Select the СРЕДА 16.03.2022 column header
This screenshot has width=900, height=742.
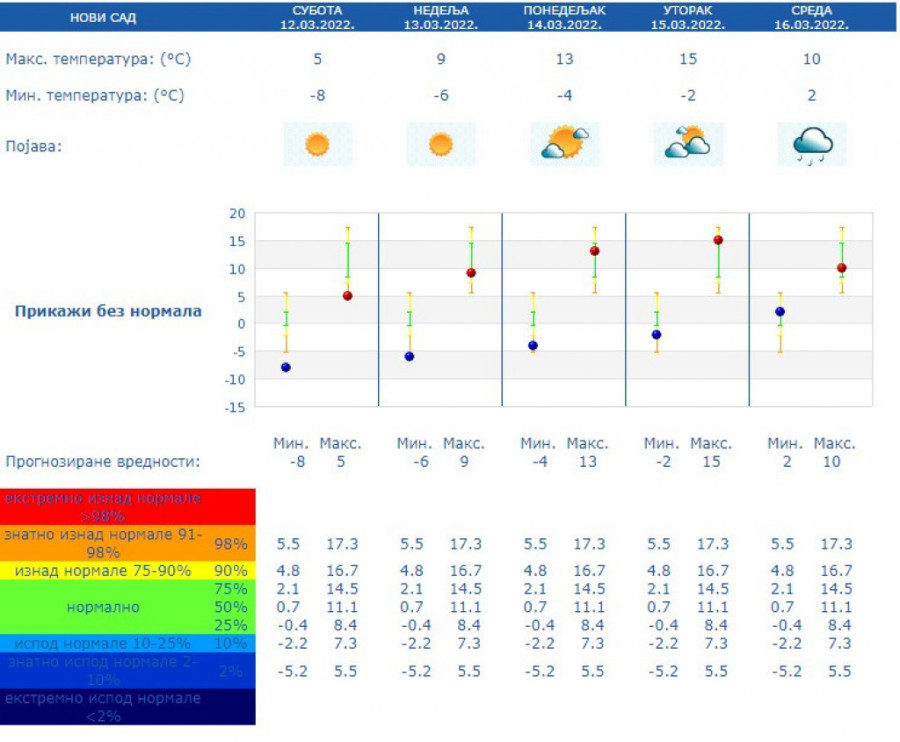tap(811, 17)
